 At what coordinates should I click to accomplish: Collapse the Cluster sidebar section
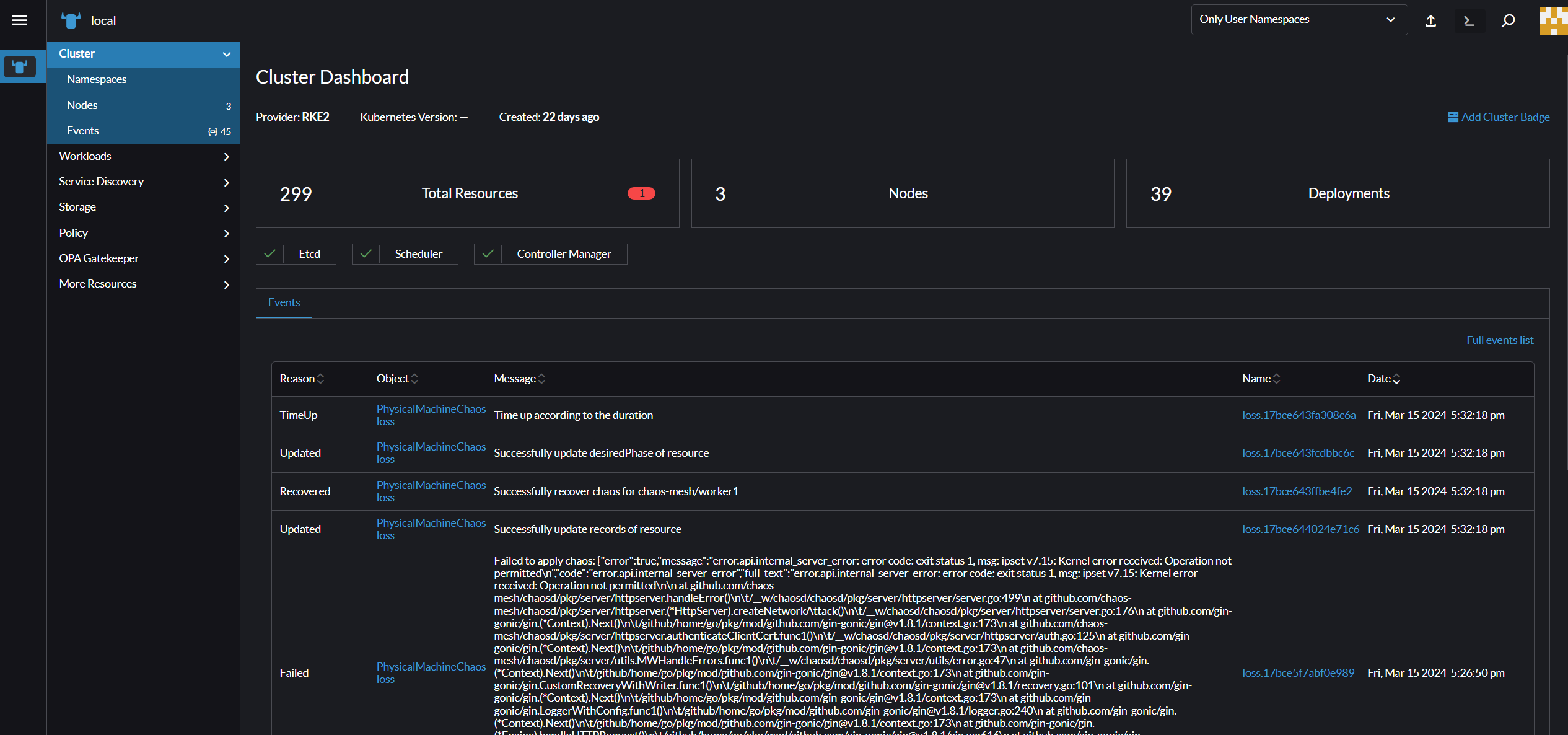226,54
